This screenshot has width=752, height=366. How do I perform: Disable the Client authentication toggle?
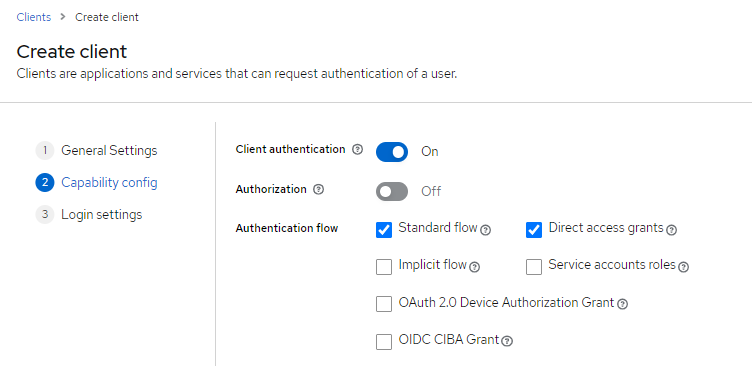[392, 152]
